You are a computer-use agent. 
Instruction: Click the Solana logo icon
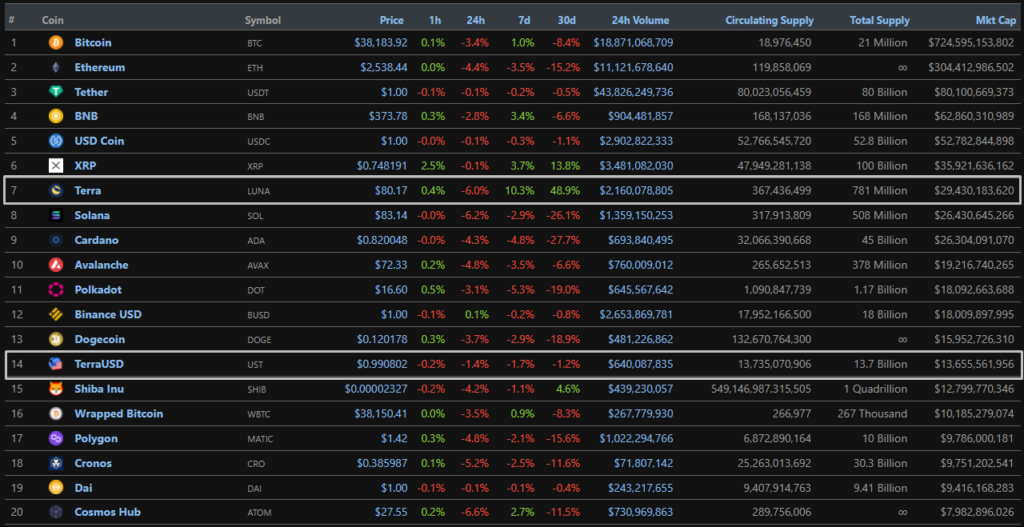pyautogui.click(x=56, y=215)
